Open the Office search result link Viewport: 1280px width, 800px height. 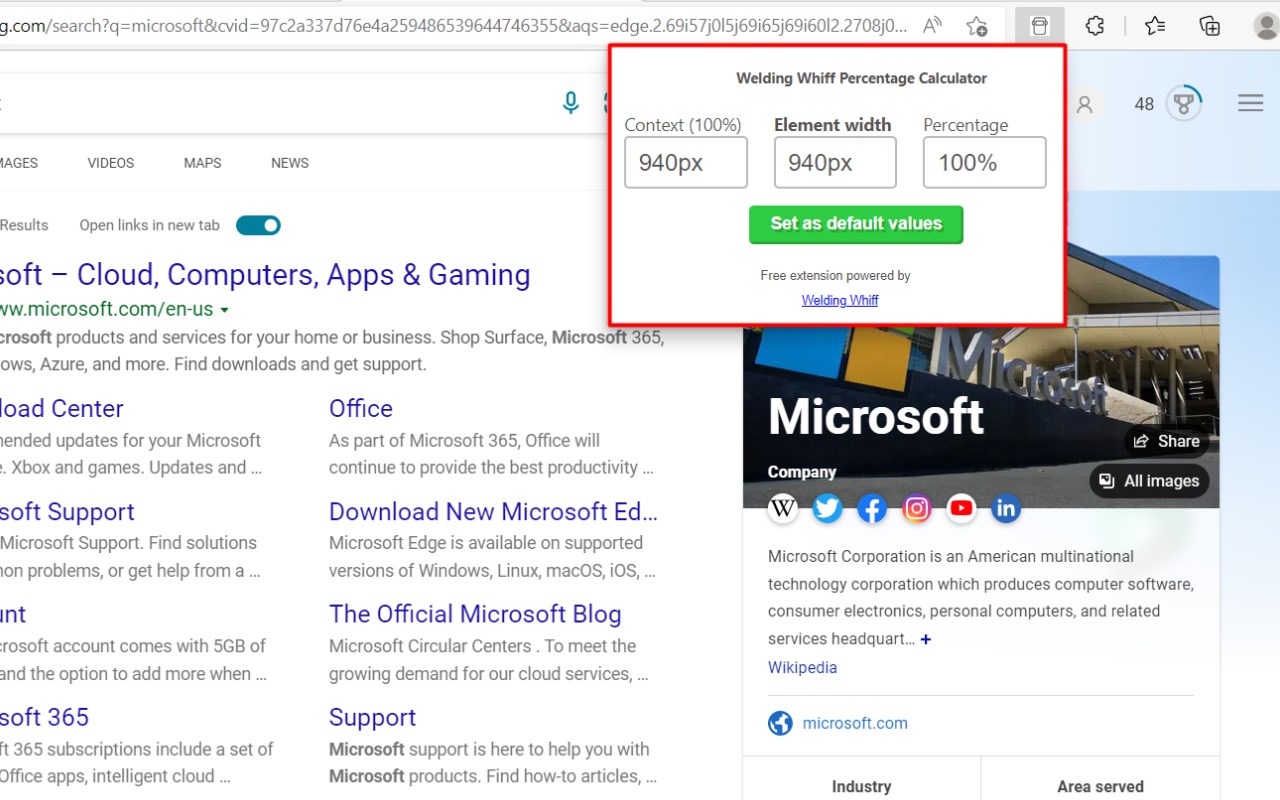[361, 408]
